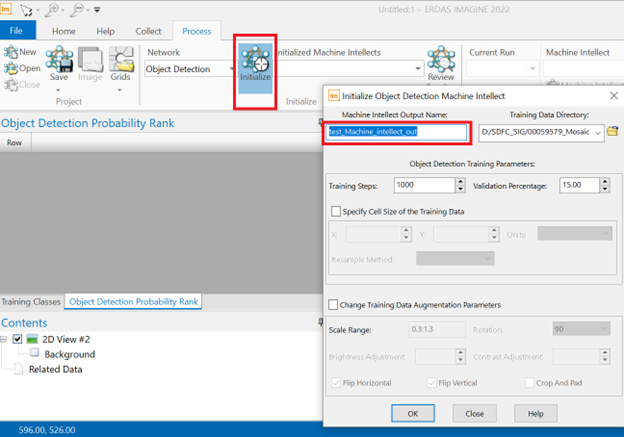Open the Network Object Detection dropdown
The image size is (624, 437).
click(231, 70)
